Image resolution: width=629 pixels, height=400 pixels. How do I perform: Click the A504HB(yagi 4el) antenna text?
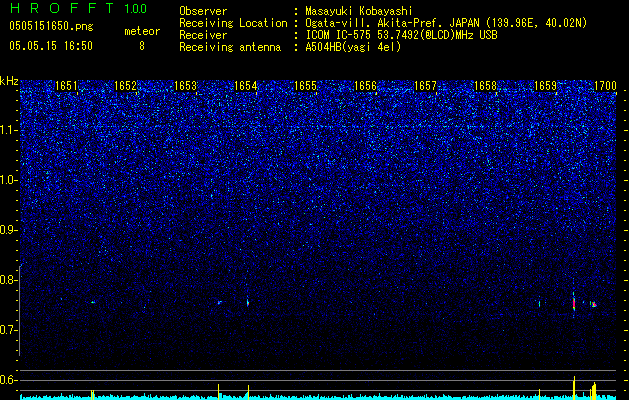click(x=353, y=47)
